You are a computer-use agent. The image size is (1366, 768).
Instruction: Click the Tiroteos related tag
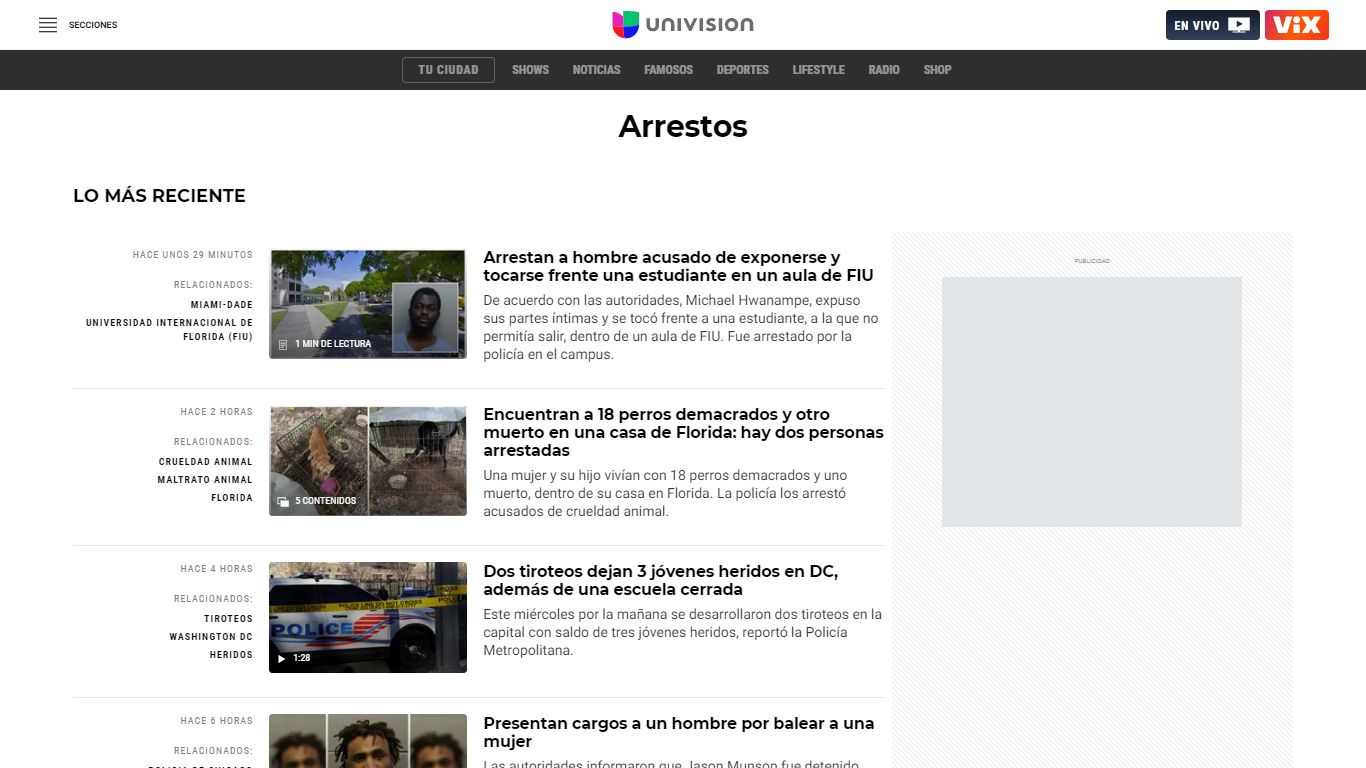229,619
